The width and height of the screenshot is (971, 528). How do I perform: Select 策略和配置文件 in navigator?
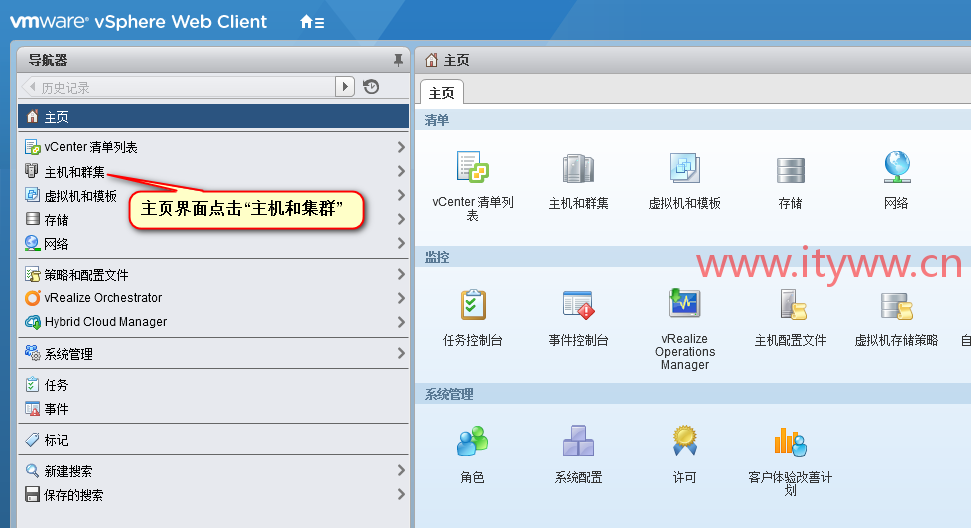pos(214,274)
